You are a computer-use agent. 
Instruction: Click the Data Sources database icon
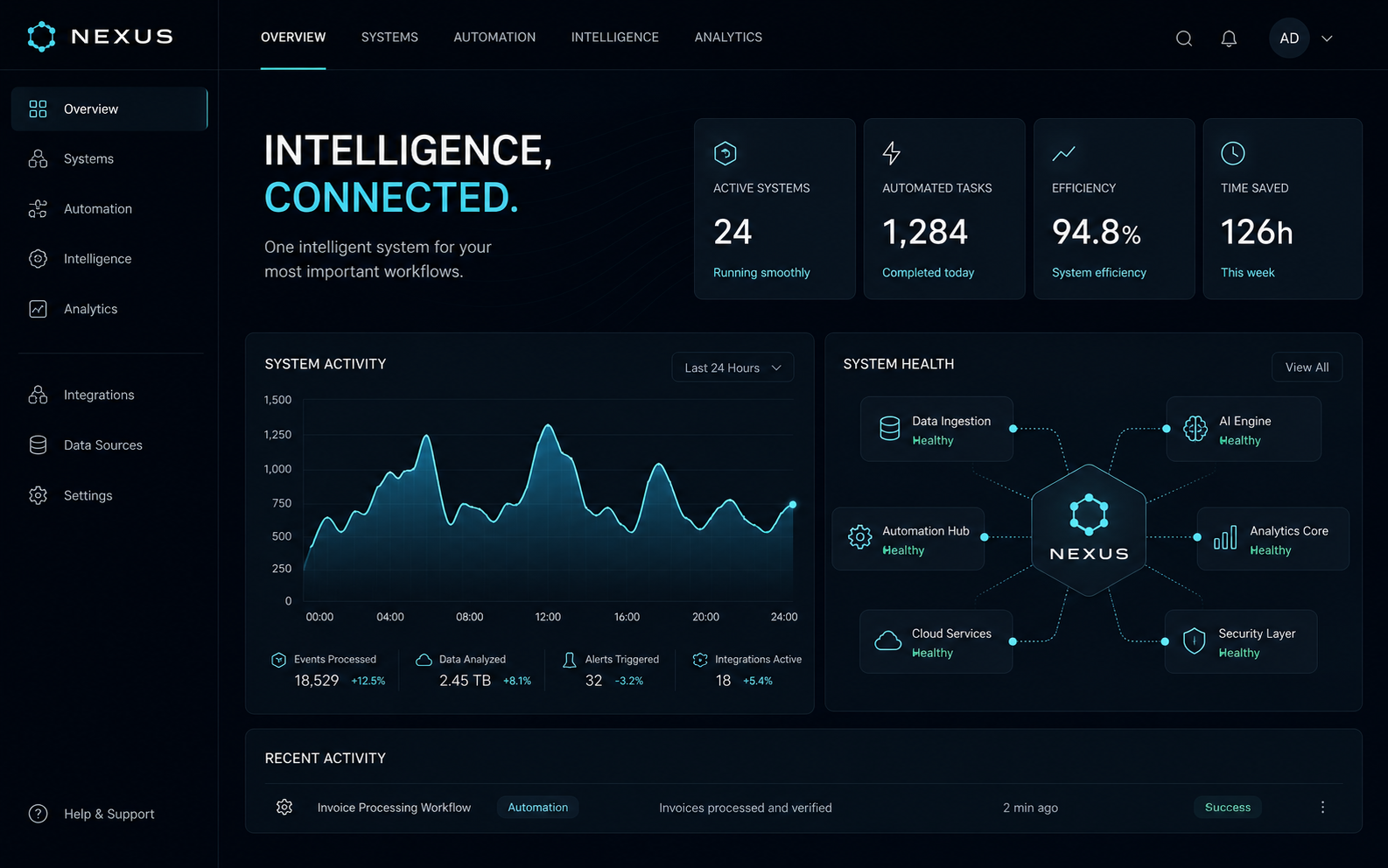[38, 445]
